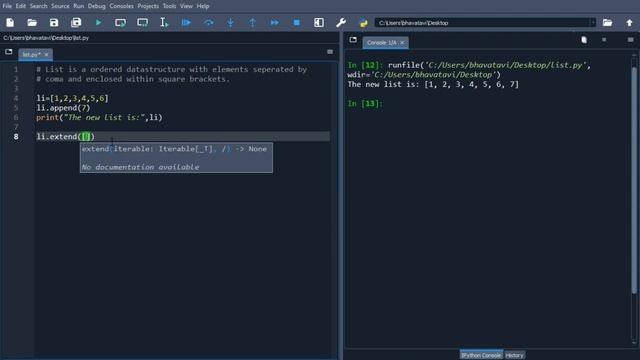Open the Source menu
Viewport: 640px width, 360px height.
(x=60, y=6)
